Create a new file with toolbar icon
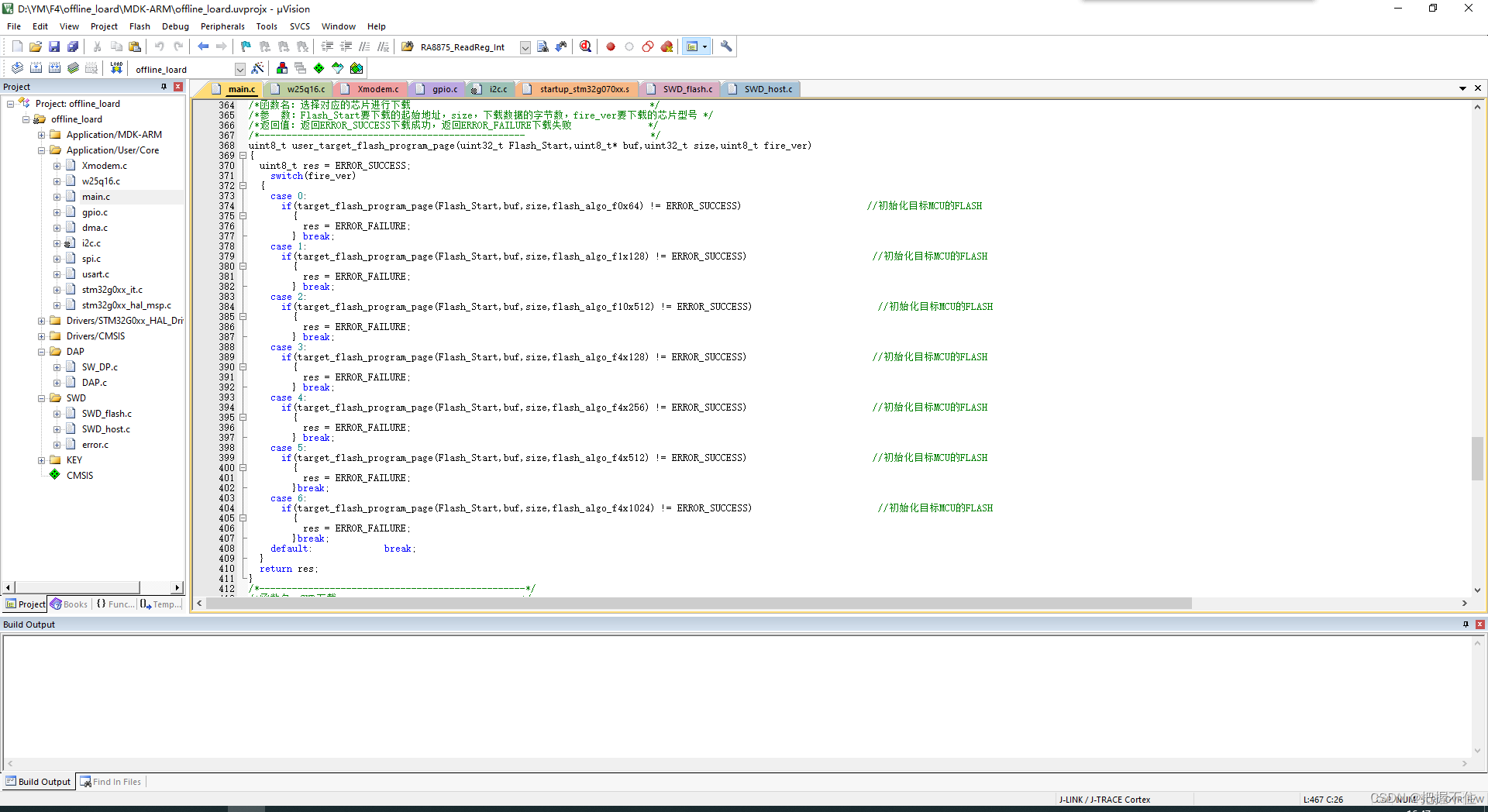This screenshot has height=812, width=1488. pyautogui.click(x=17, y=46)
